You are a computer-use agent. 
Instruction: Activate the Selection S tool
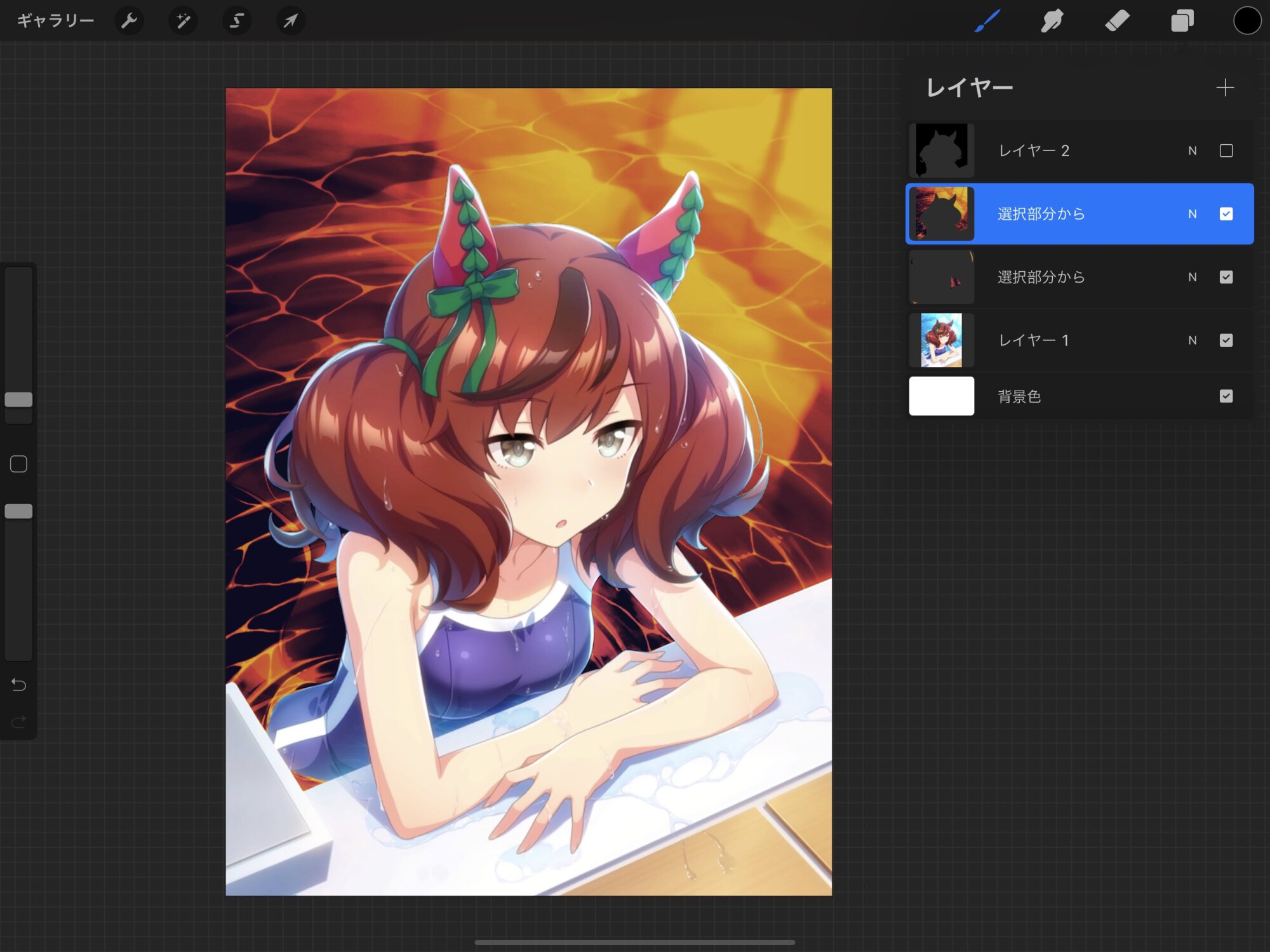[236, 21]
